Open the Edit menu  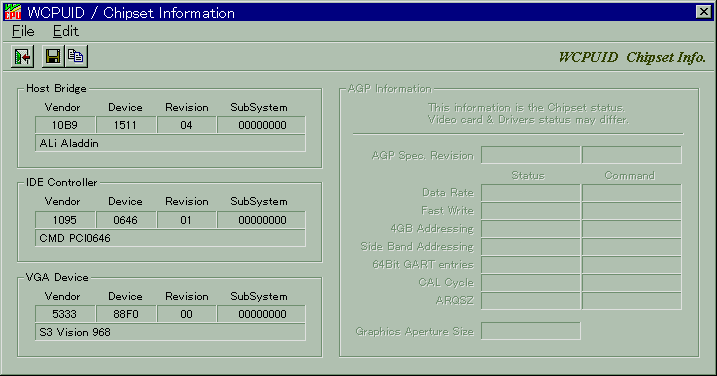[65, 31]
